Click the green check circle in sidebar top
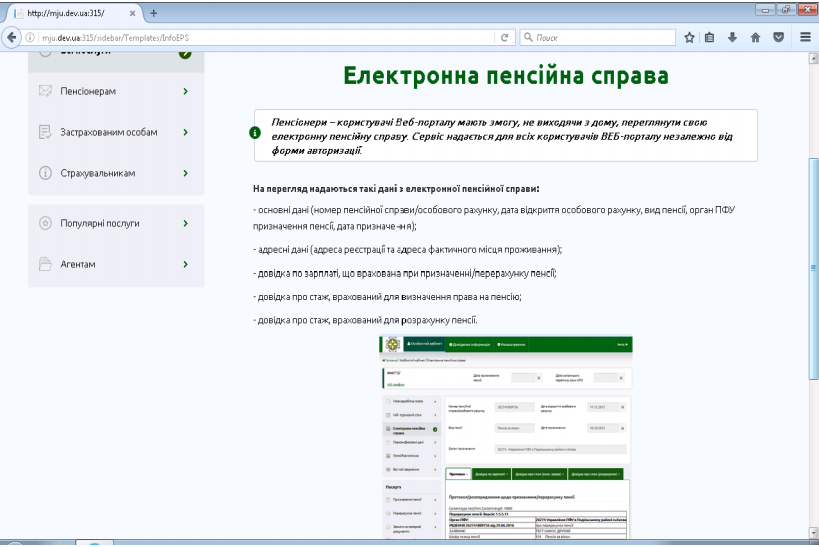 coord(185,54)
